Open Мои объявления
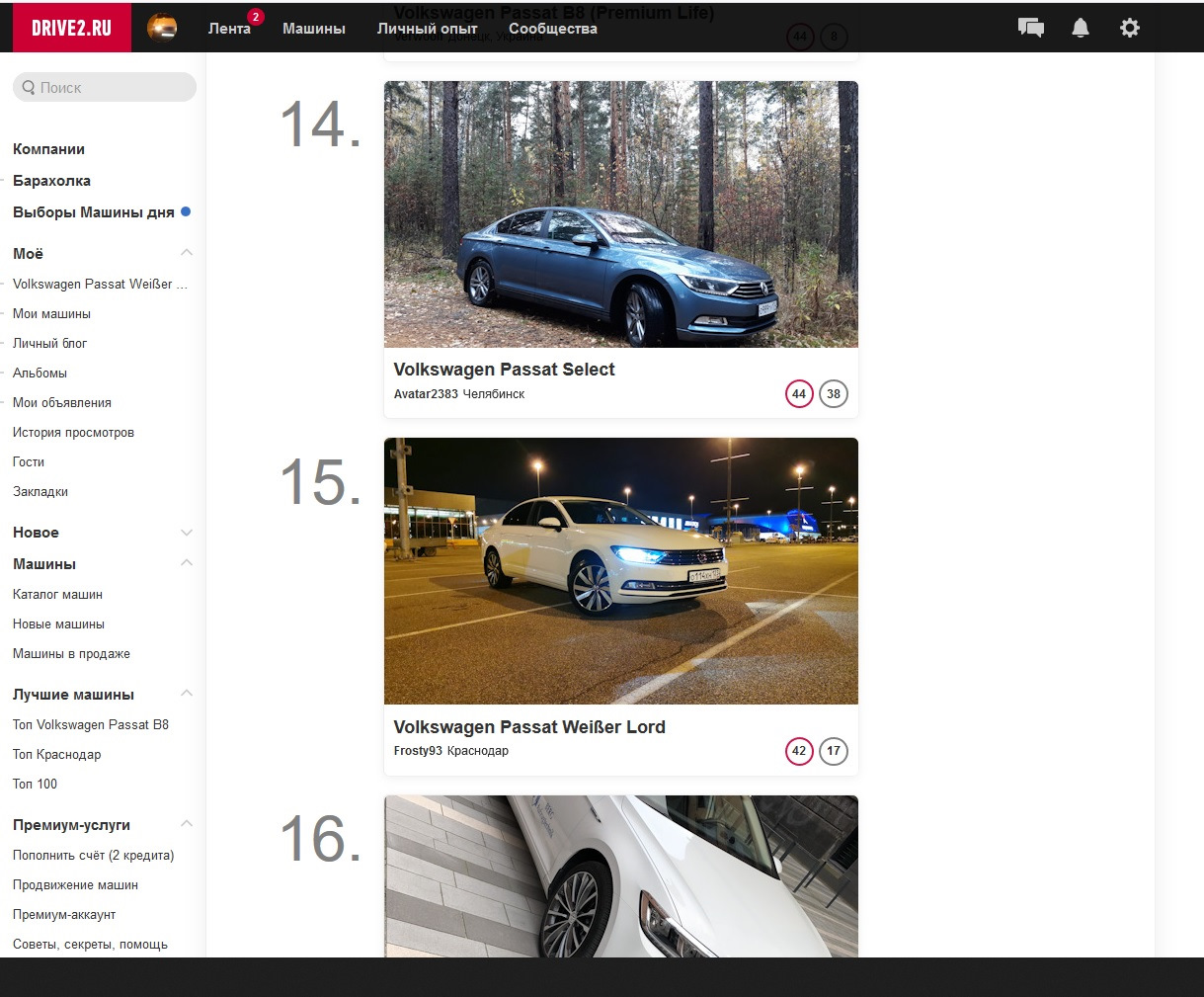 (62, 402)
